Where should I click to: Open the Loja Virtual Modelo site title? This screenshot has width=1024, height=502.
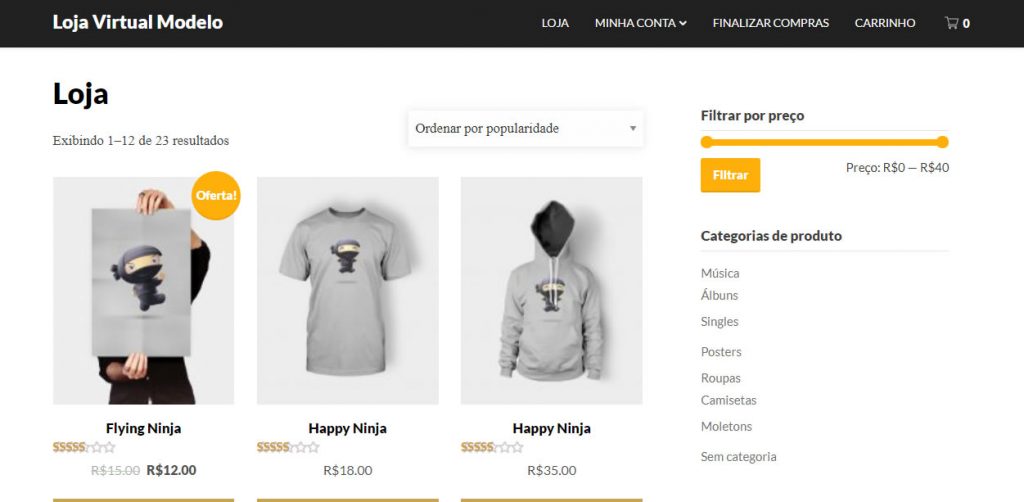coord(138,22)
